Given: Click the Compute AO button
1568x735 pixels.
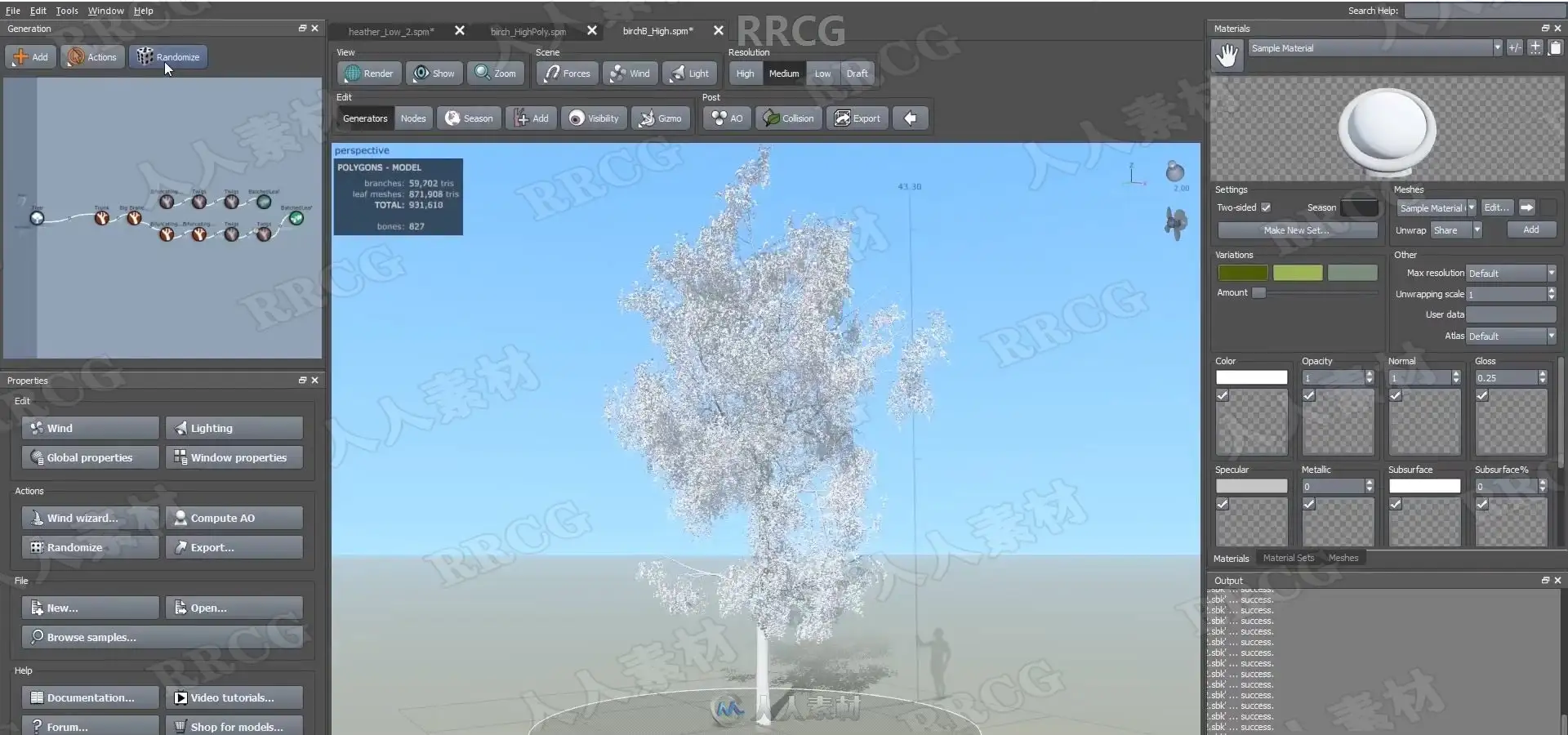Looking at the screenshot, I should (234, 518).
